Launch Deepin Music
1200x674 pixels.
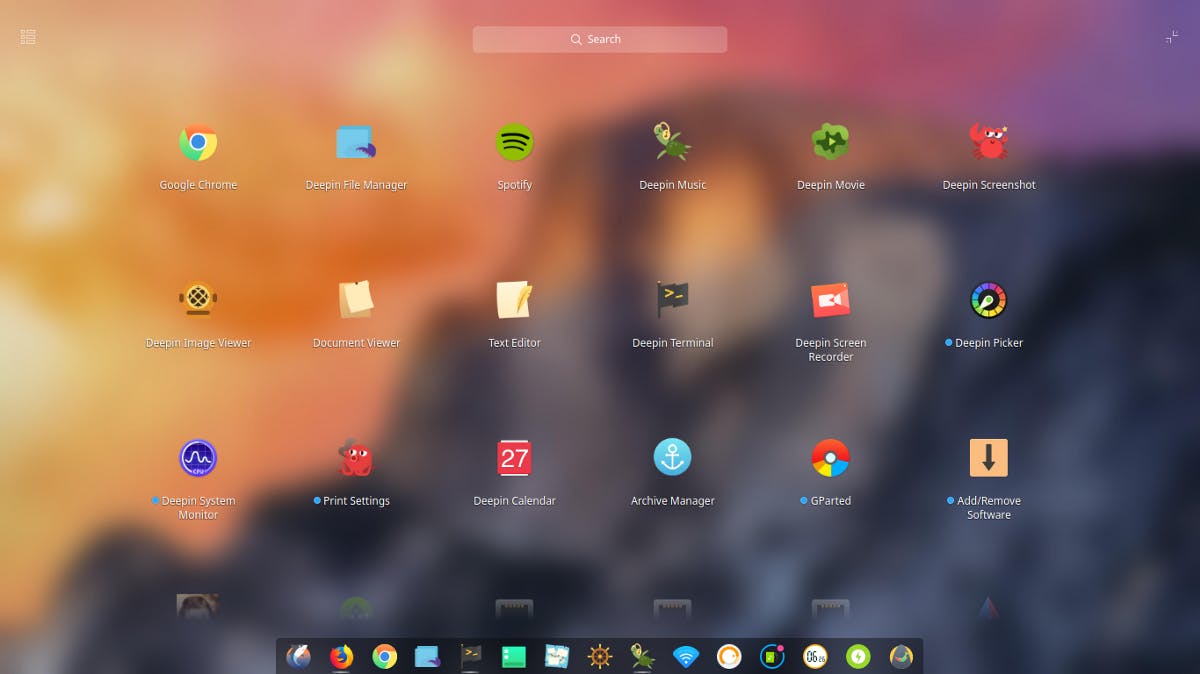tap(672, 142)
